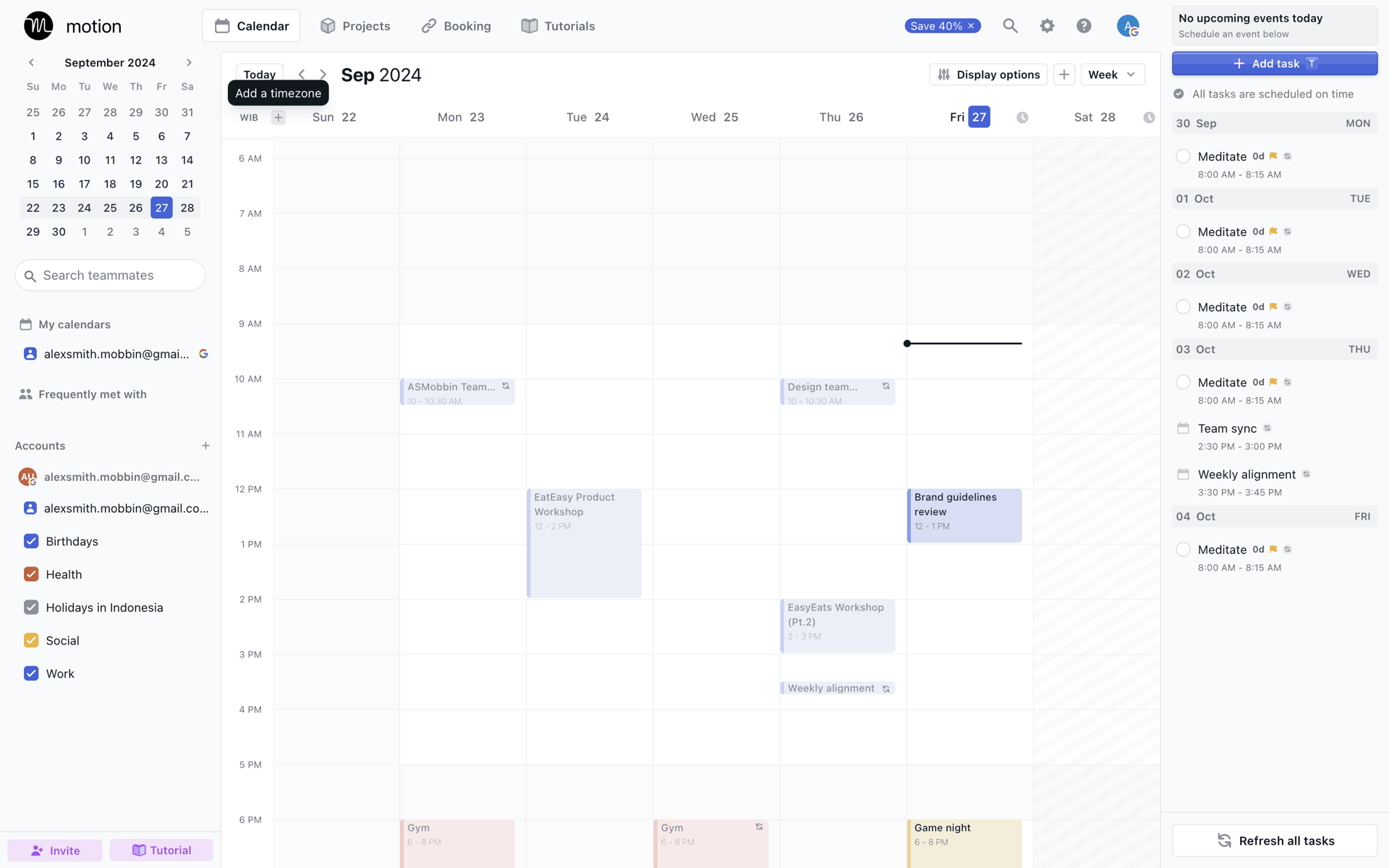The height and width of the screenshot is (868, 1389).
Task: Switch to the Projects tab
Action: pos(355,26)
